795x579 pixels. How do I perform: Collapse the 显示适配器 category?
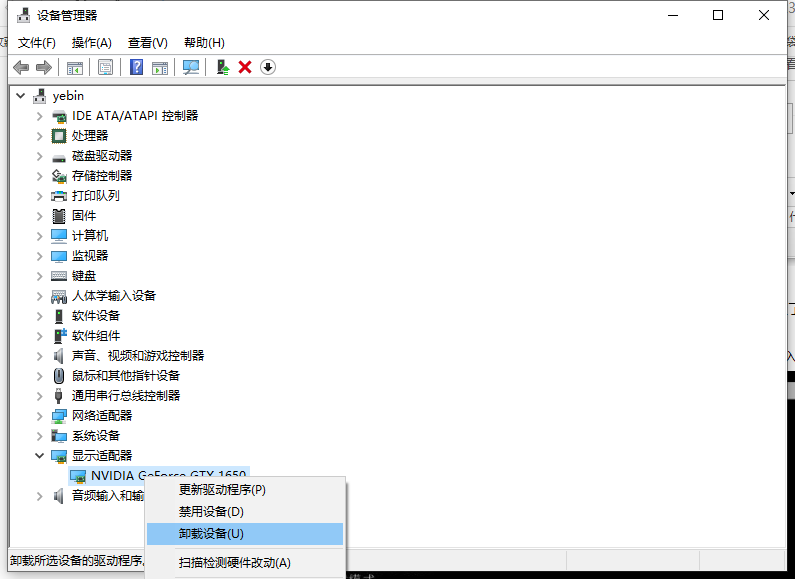(40, 456)
